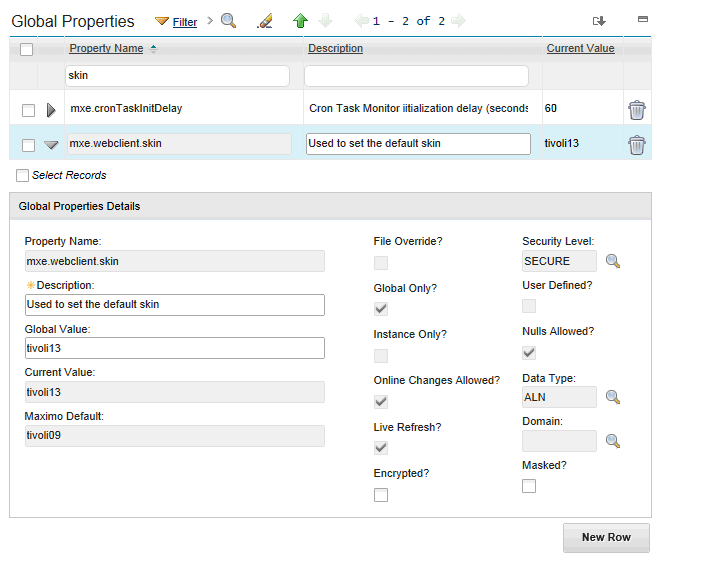This screenshot has height=575, width=726.
Task: Delete the mxe.cronTaskInitDelay row with trash icon
Action: pos(637,110)
